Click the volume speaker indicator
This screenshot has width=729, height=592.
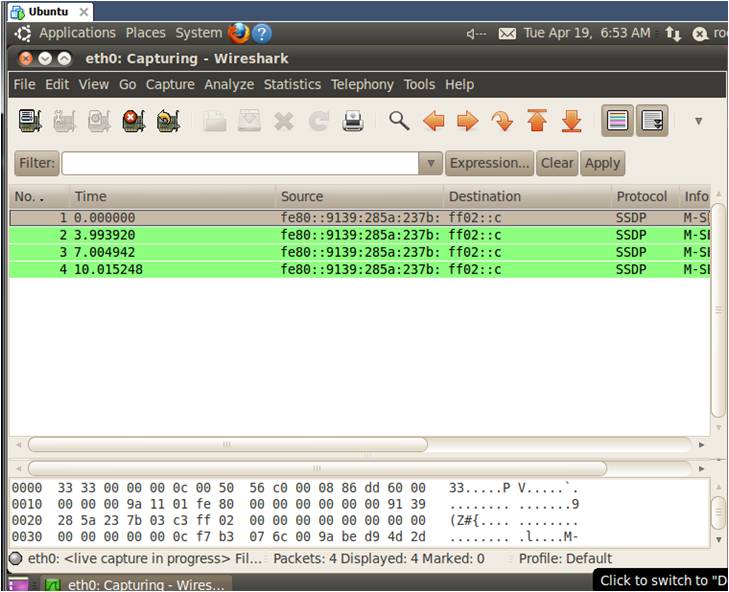point(477,33)
